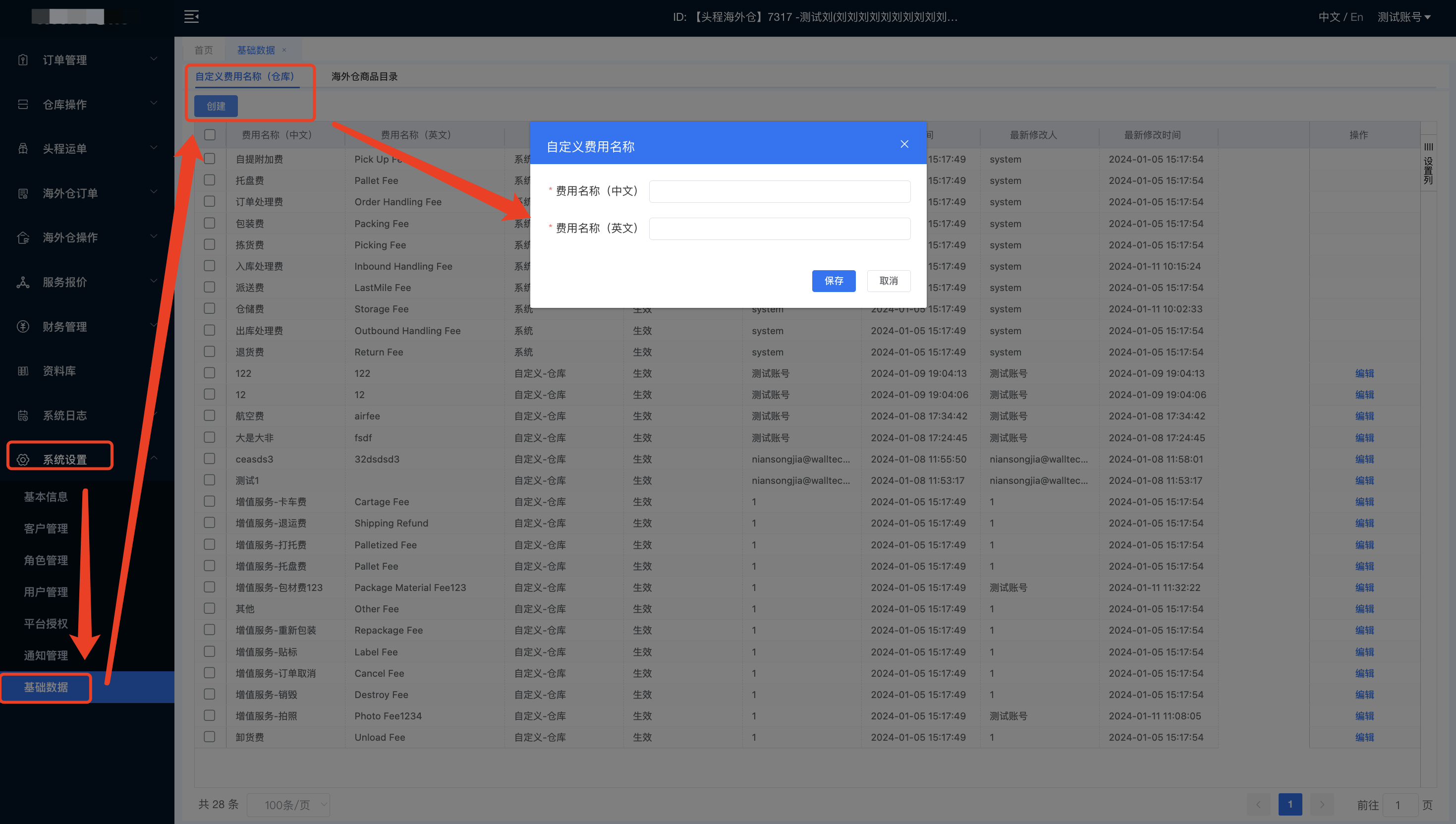The height and width of the screenshot is (824, 1456).
Task: Go to next page arrow
Action: [1322, 804]
